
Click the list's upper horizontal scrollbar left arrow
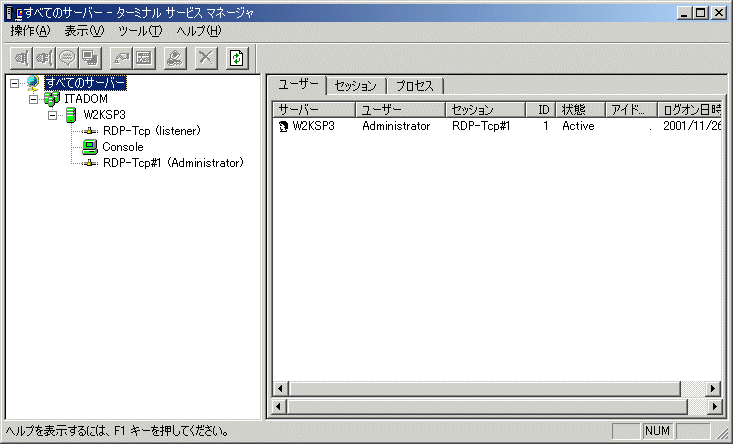[280, 388]
